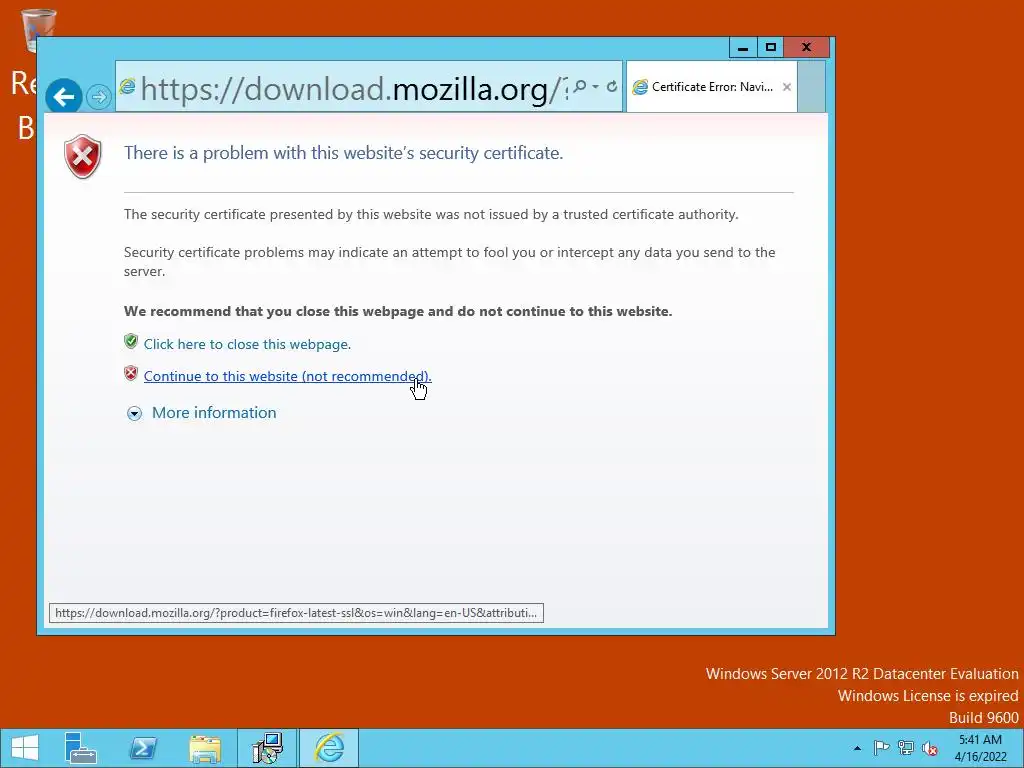Go back with the blue back arrow
1024x768 pixels.
point(64,97)
